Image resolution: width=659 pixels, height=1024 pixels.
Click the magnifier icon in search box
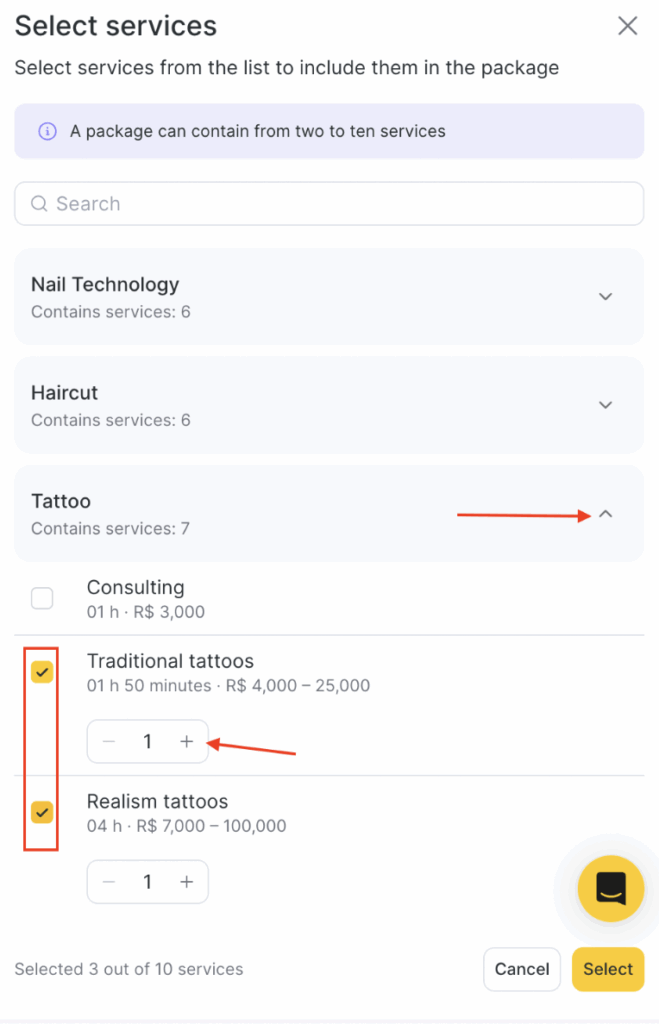click(39, 204)
